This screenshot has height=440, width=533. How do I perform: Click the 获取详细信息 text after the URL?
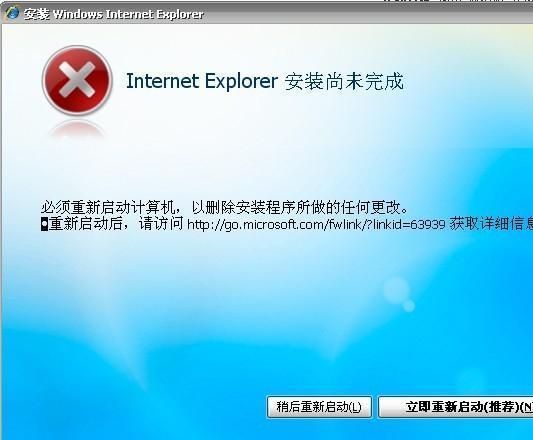491,224
